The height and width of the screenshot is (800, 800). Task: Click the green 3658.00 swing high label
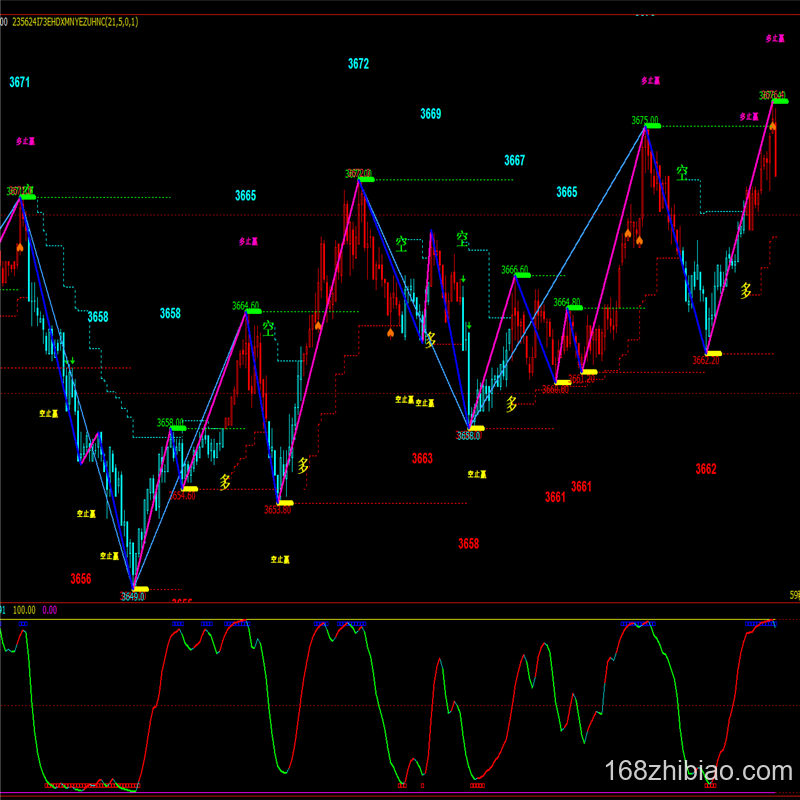coord(170,422)
